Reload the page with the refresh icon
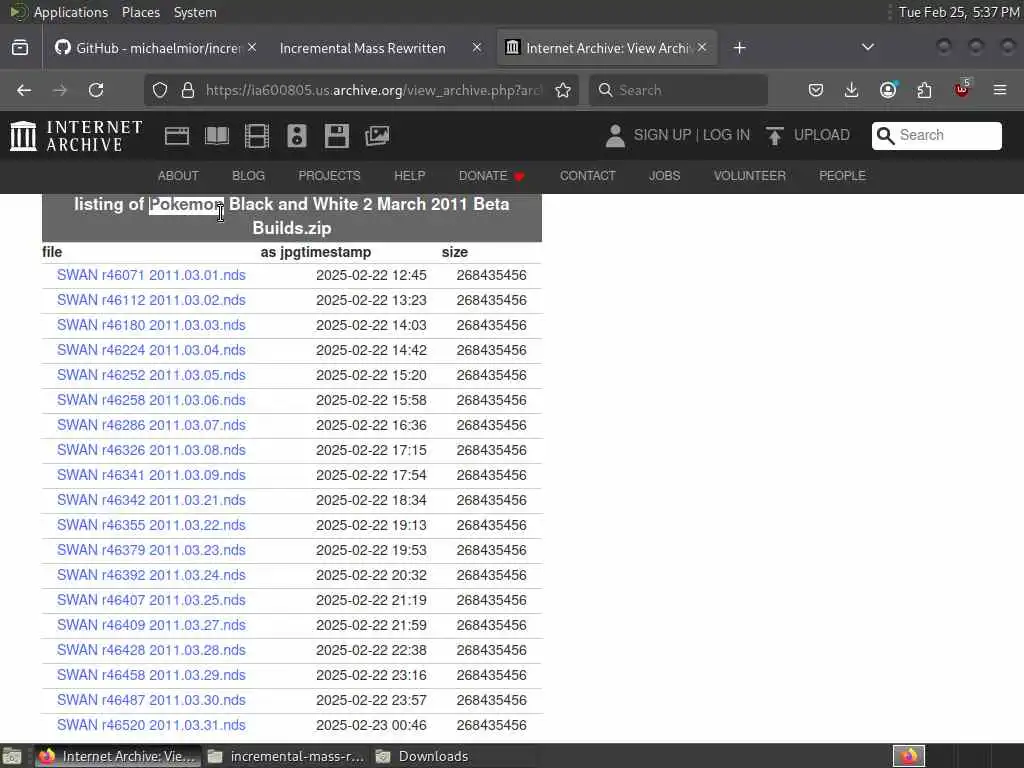Screen dimensions: 1024x768 coord(96,90)
